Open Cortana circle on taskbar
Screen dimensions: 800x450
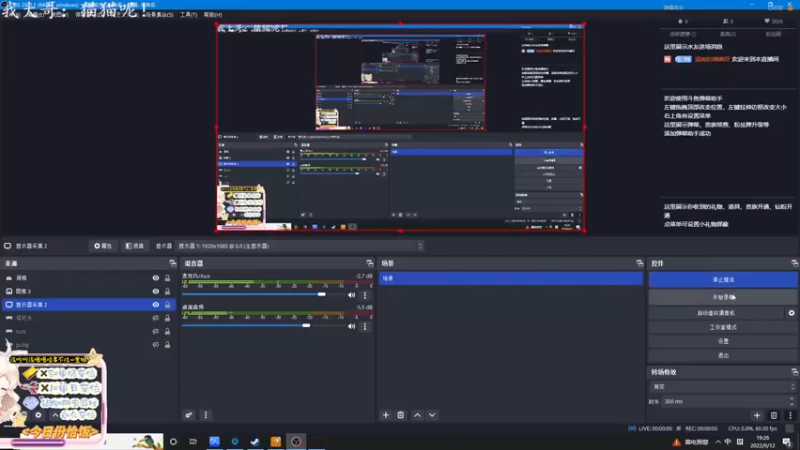173,441
